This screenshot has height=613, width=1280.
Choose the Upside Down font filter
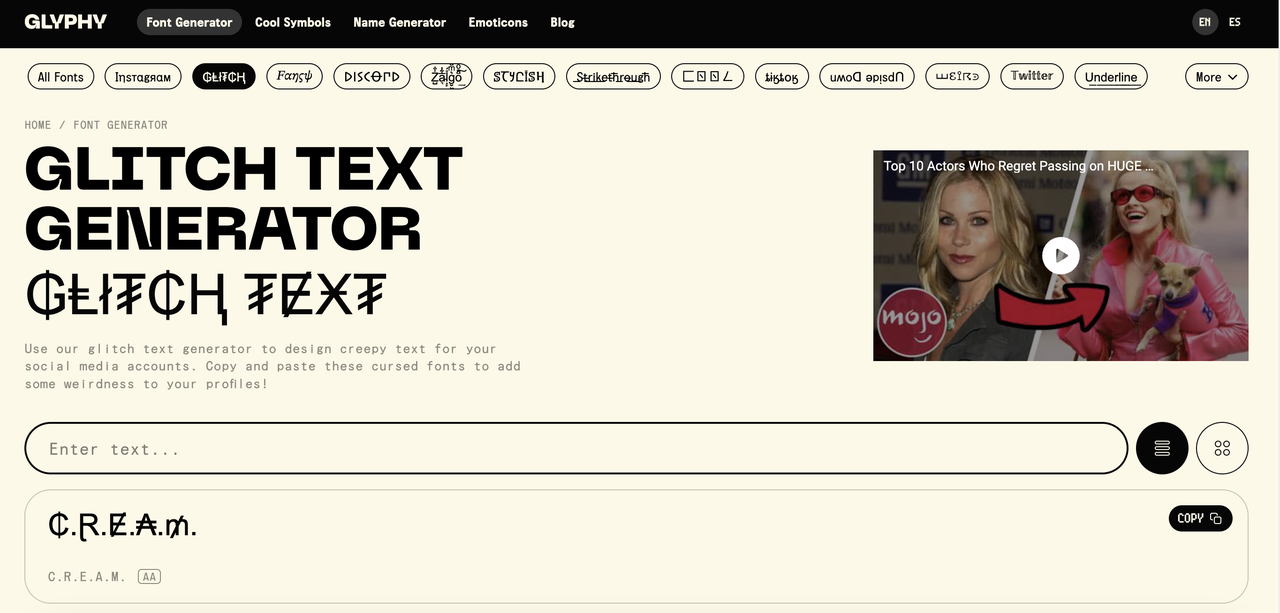pyautogui.click(x=867, y=77)
